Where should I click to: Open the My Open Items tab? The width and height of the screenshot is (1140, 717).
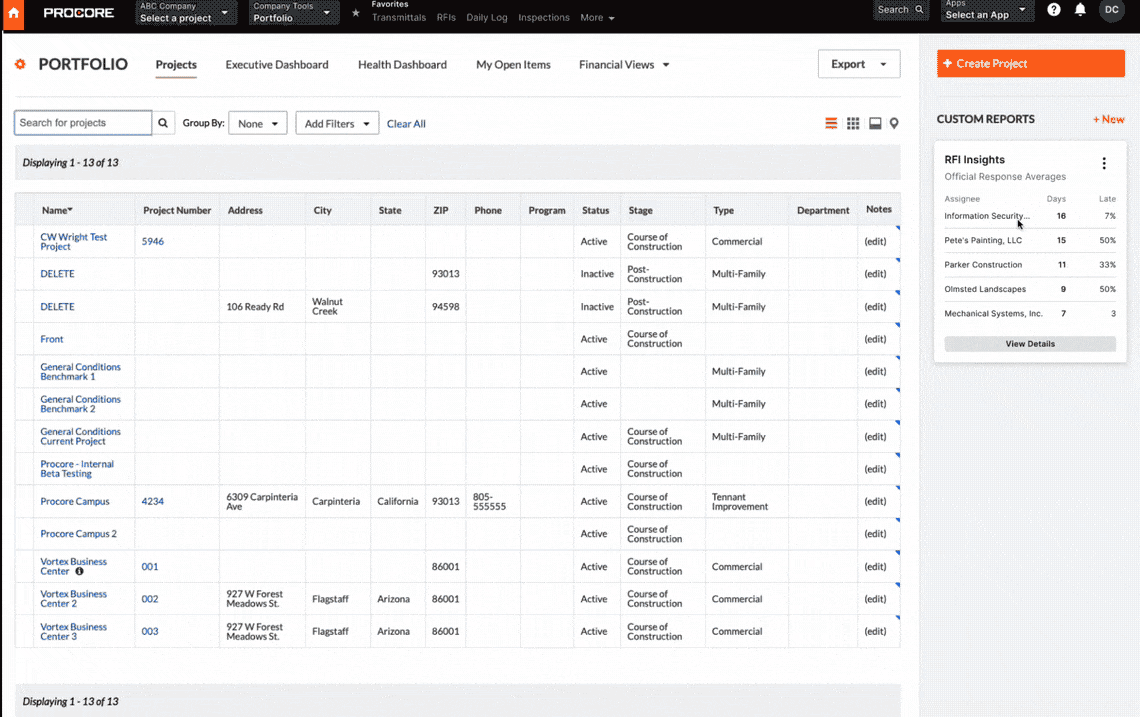[513, 65]
